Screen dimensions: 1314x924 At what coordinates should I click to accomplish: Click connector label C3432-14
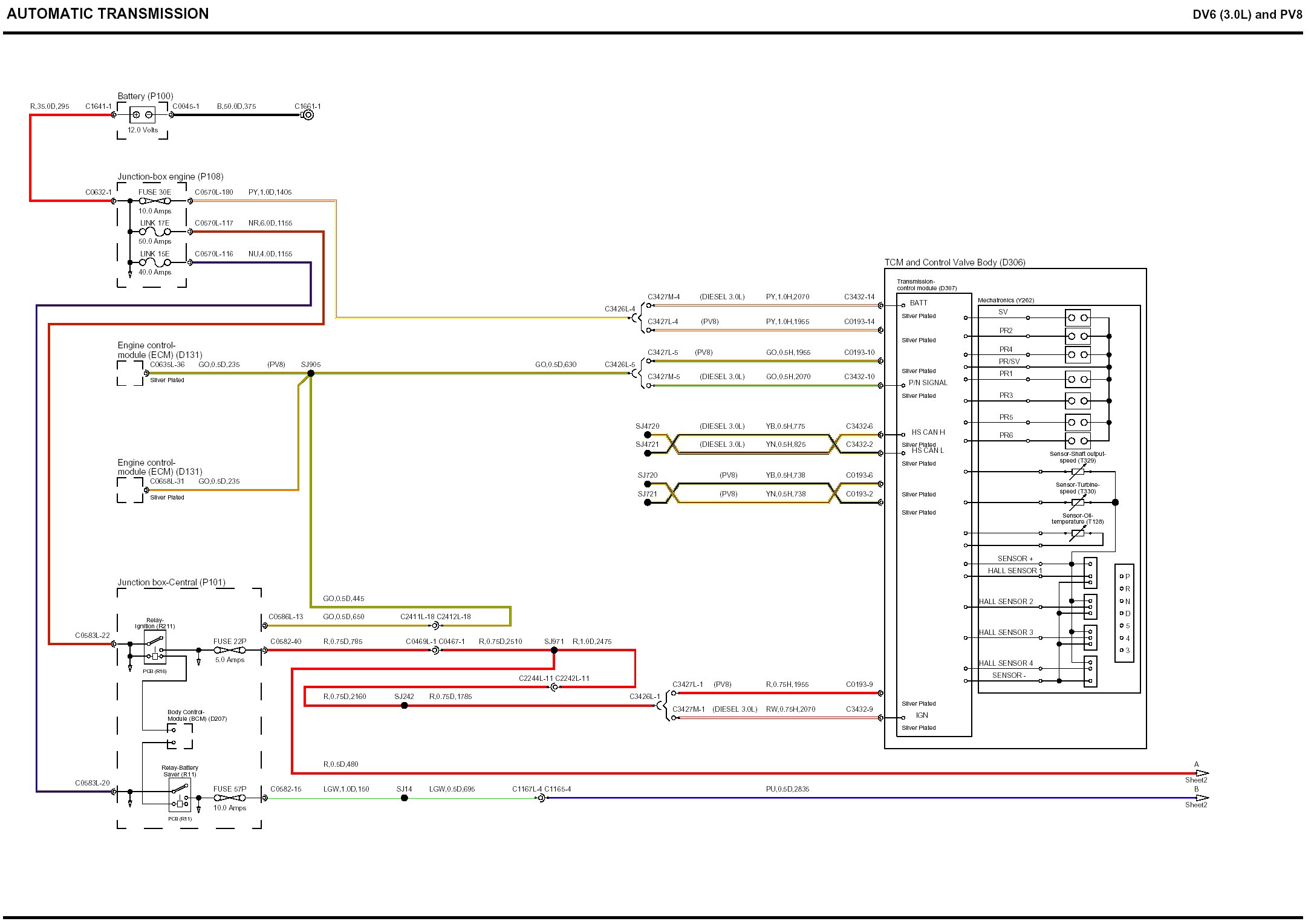[859, 297]
